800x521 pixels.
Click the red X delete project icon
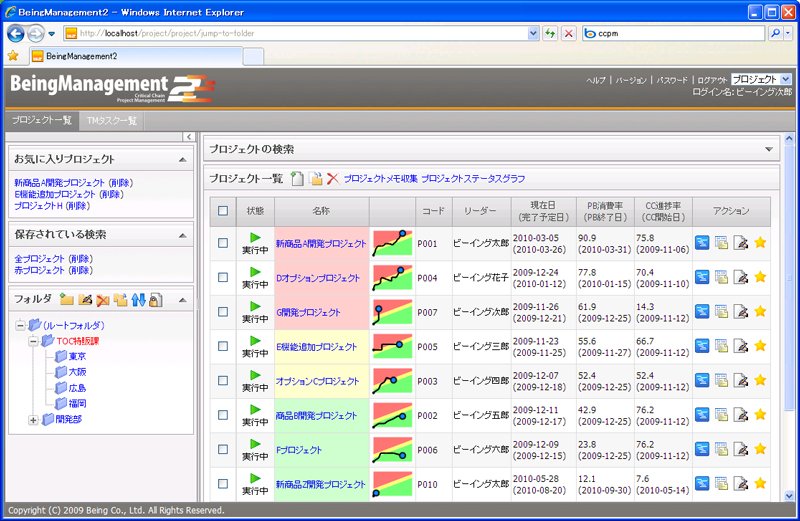[333, 179]
